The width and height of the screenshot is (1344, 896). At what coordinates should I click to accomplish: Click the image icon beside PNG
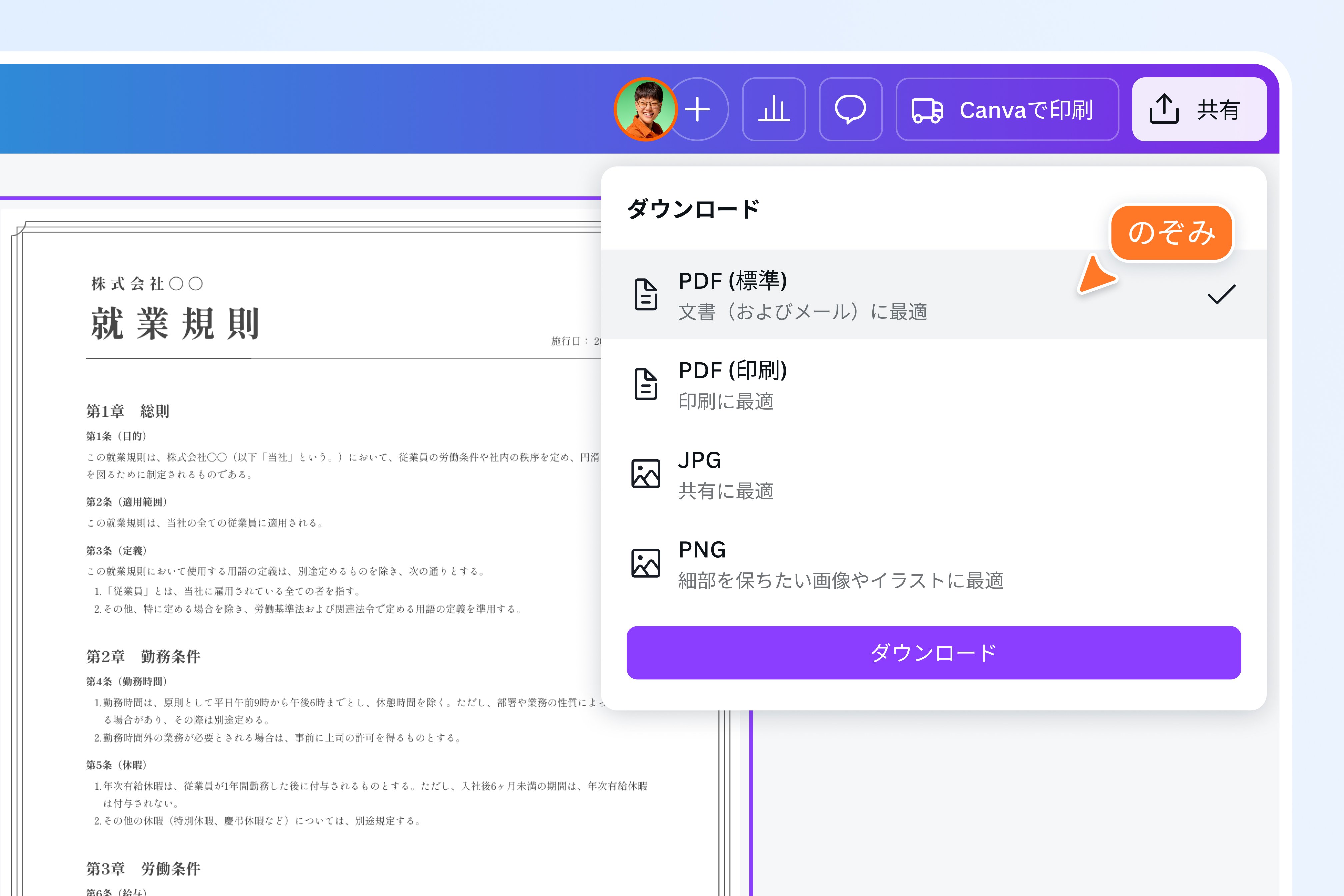point(646,563)
